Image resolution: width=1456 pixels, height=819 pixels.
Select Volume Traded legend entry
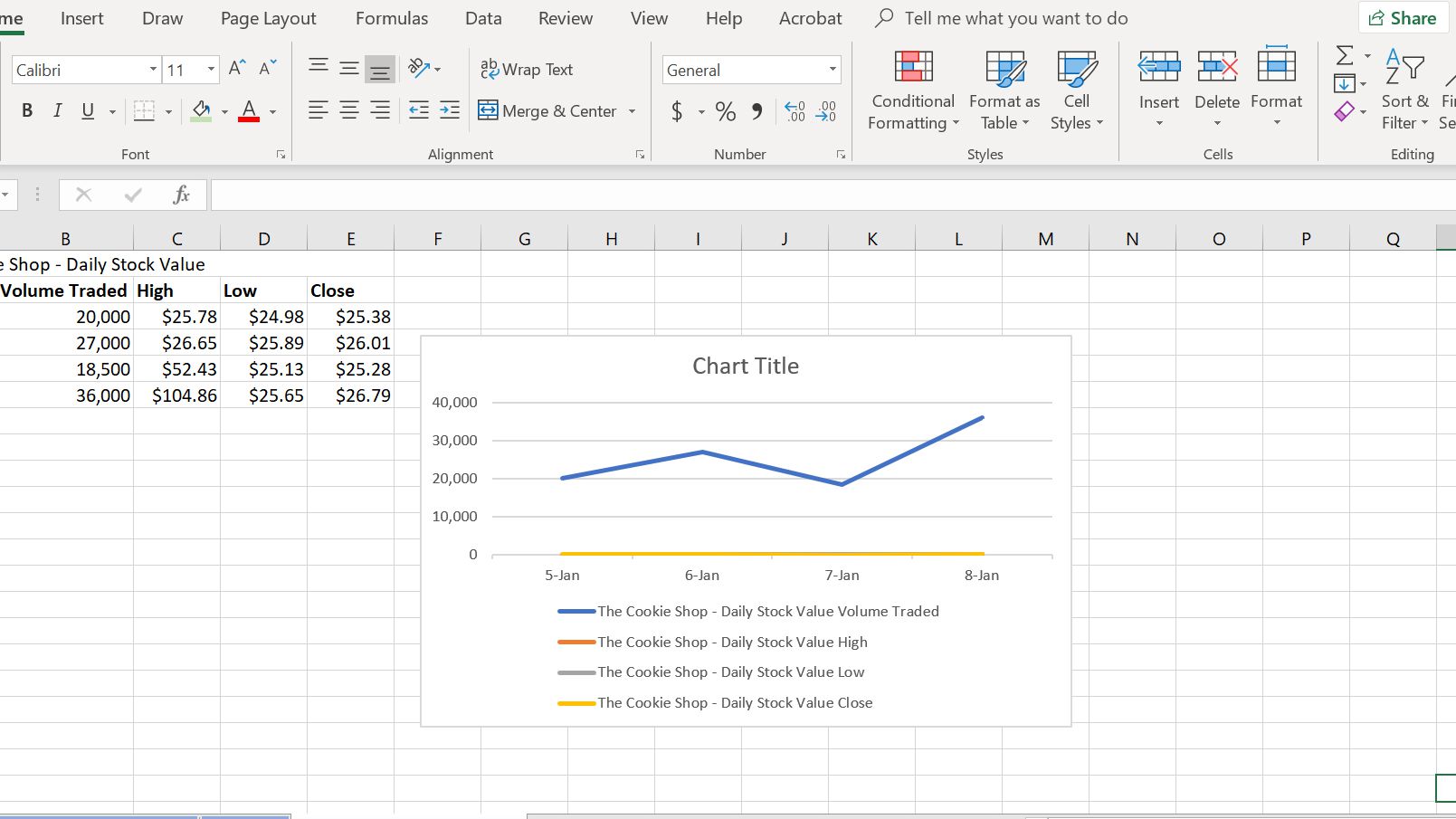[x=748, y=612]
